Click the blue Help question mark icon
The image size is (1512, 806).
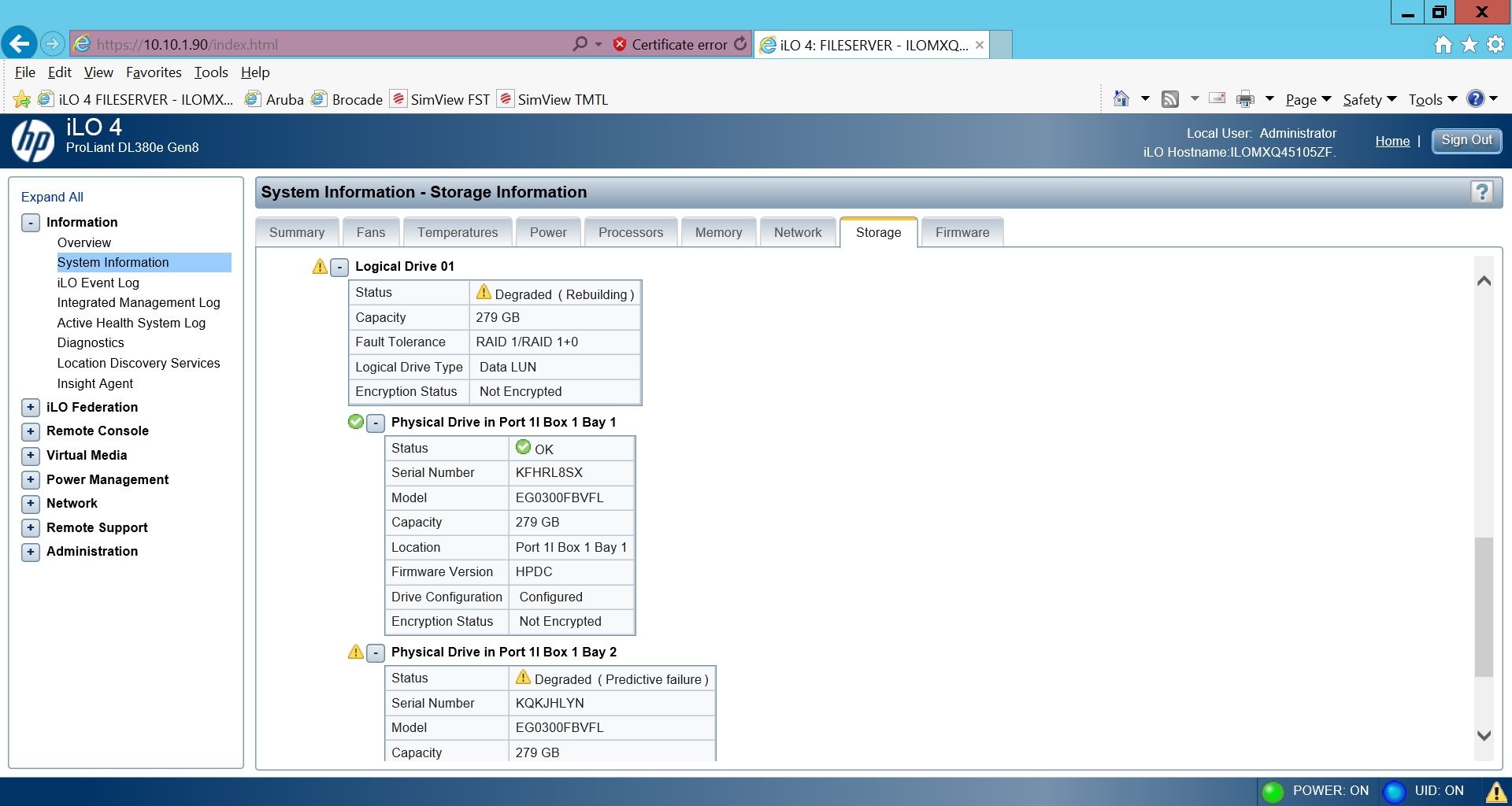(1475, 98)
